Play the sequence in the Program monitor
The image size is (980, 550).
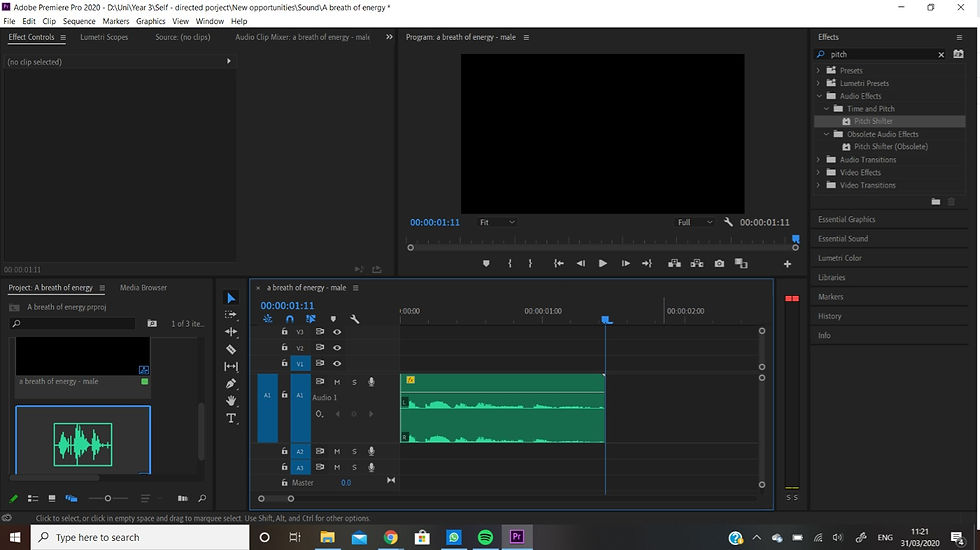(x=602, y=264)
